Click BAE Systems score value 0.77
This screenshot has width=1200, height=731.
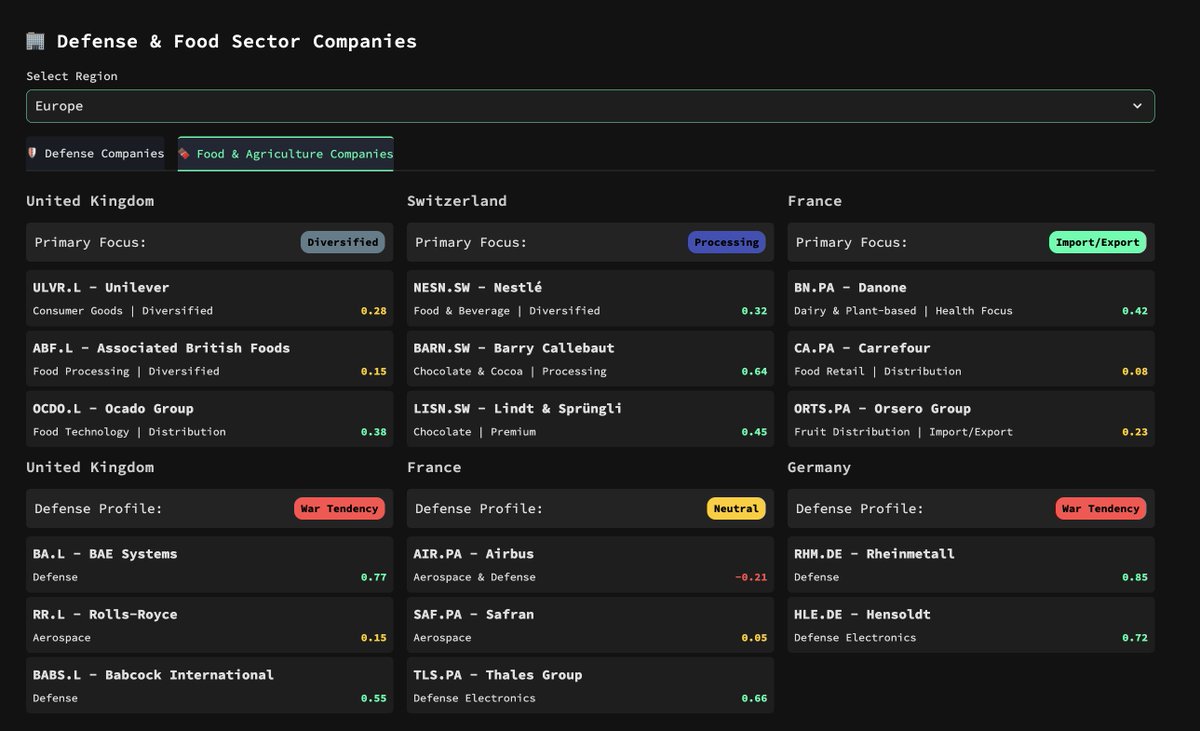pos(374,577)
